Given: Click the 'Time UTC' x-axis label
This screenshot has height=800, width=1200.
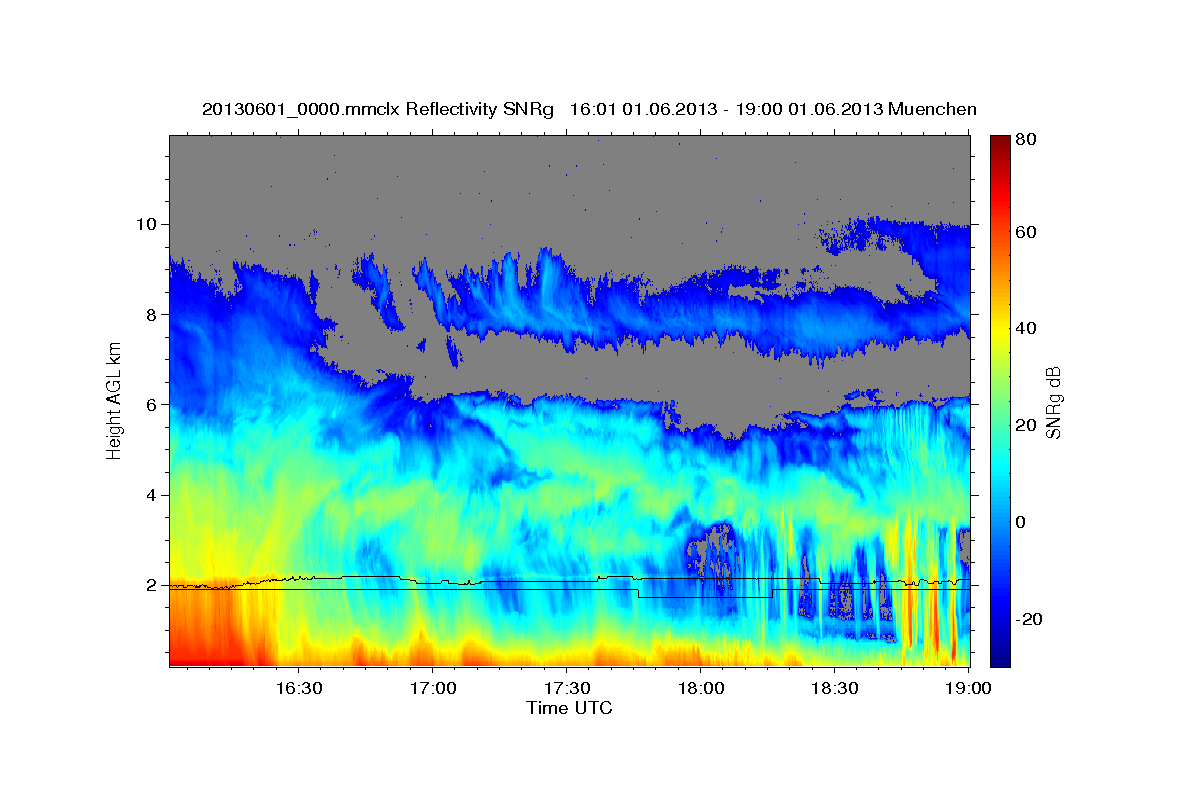Looking at the screenshot, I should [569, 708].
